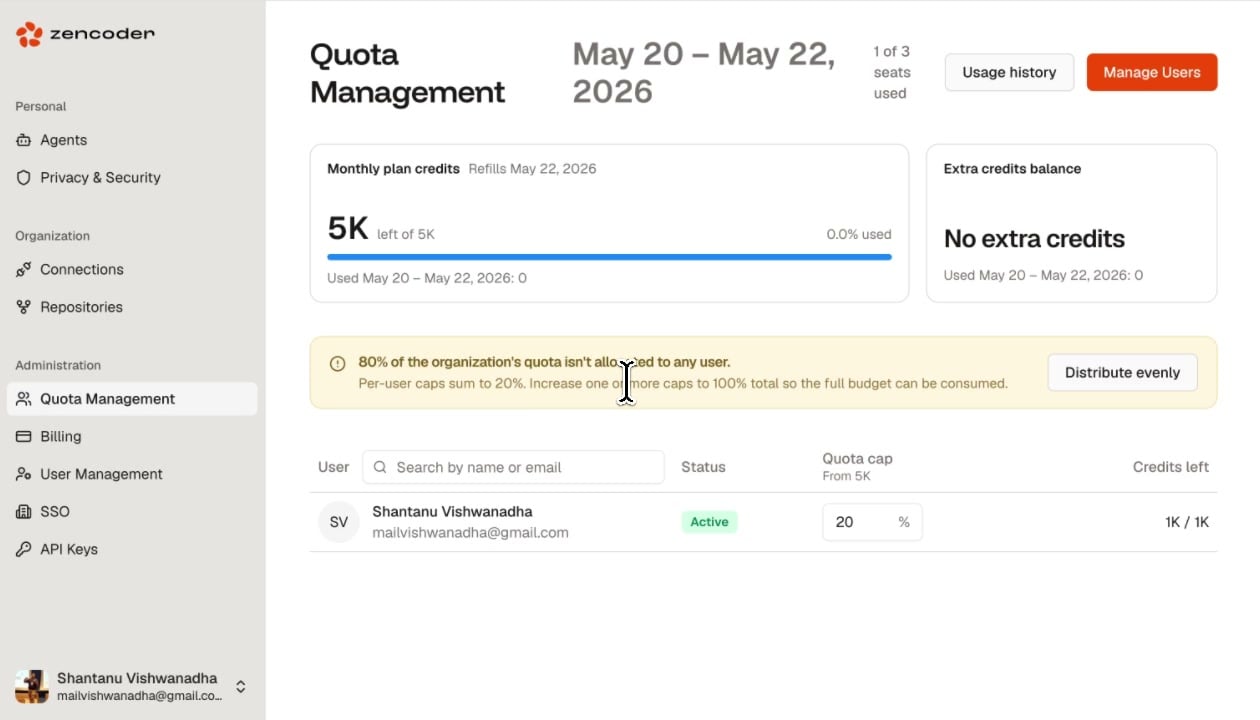Screen dimensions: 1260x720
Task: Click the Zencoder logo icon
Action: (29, 34)
